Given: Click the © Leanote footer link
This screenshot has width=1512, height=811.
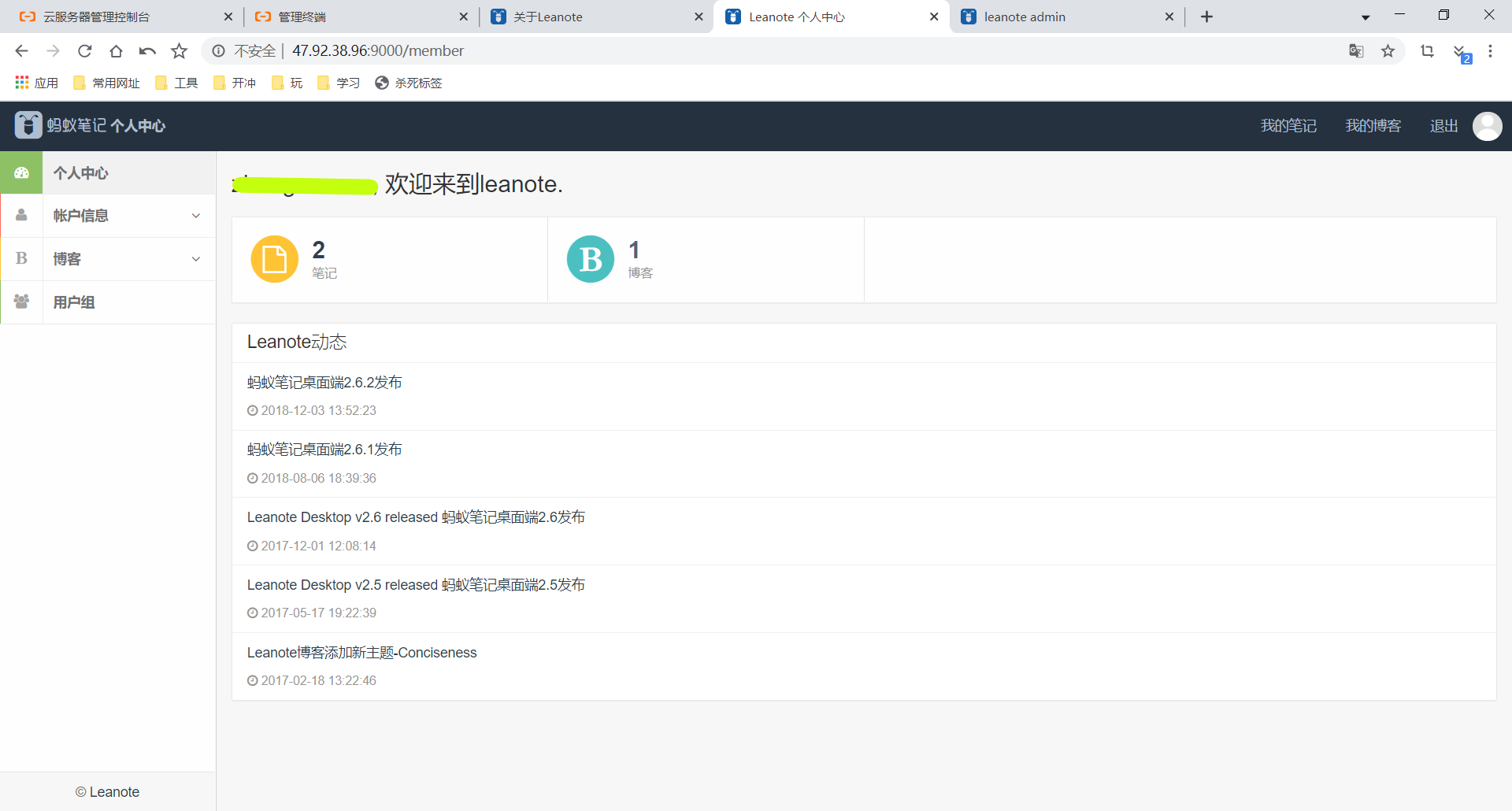Looking at the screenshot, I should pyautogui.click(x=108, y=792).
